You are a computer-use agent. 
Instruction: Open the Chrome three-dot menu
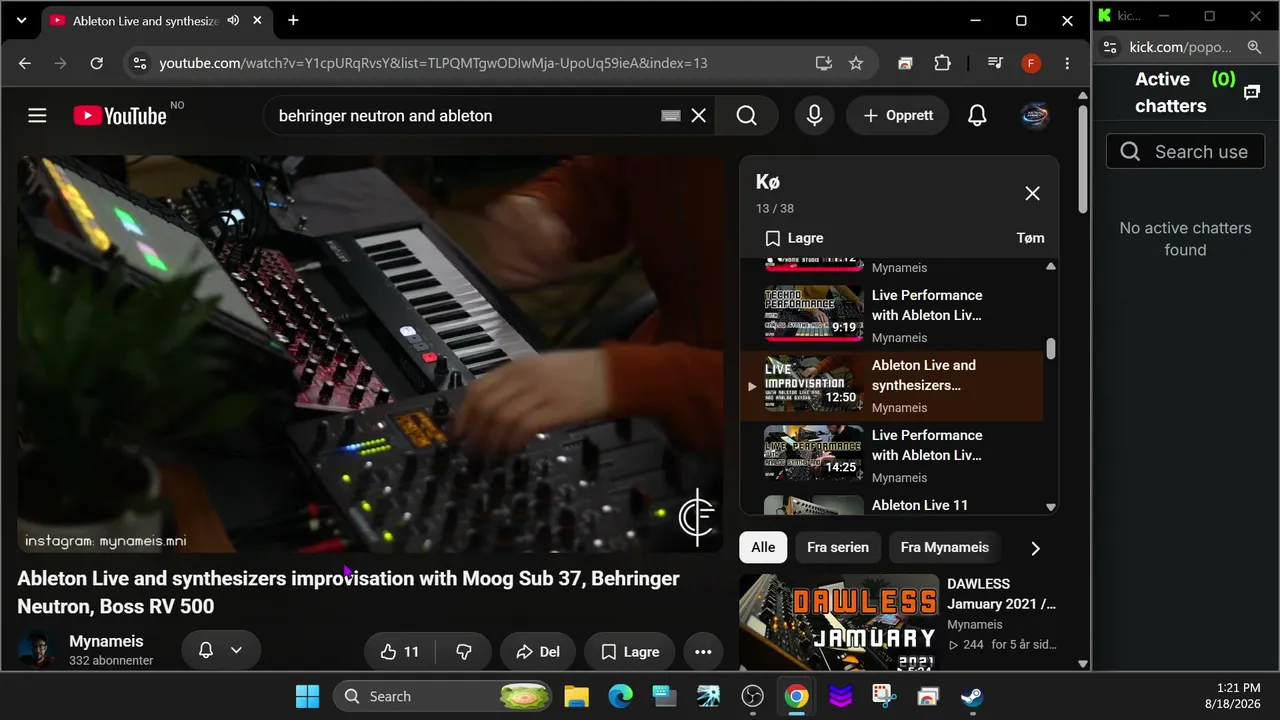(x=1067, y=63)
